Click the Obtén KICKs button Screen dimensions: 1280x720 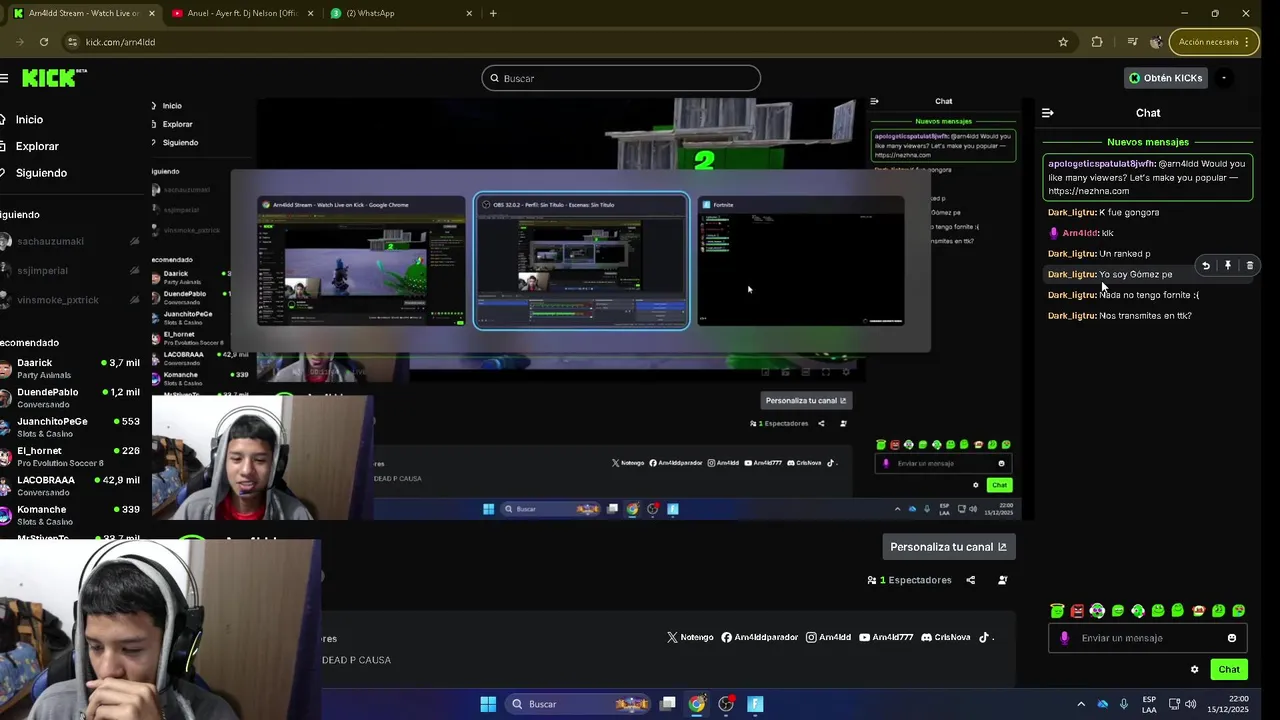[1166, 78]
